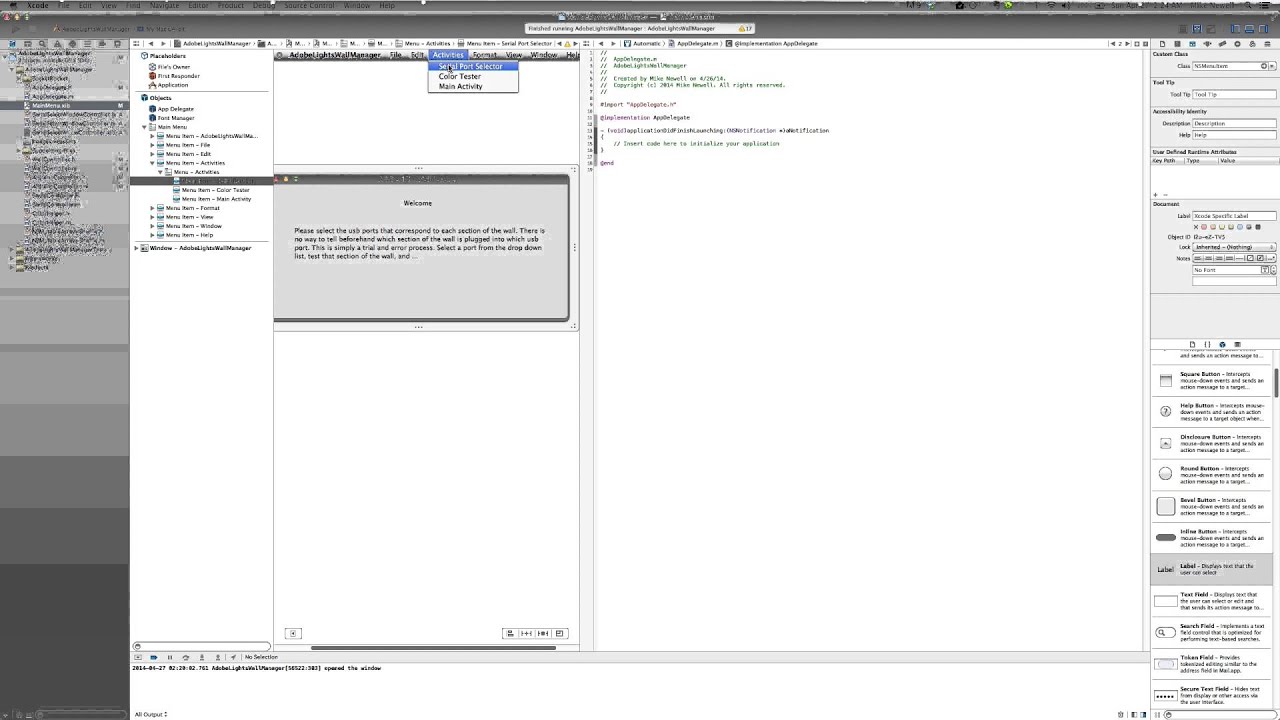Click the Accessibility Description field
Image resolution: width=1280 pixels, height=720 pixels.
1234,123
